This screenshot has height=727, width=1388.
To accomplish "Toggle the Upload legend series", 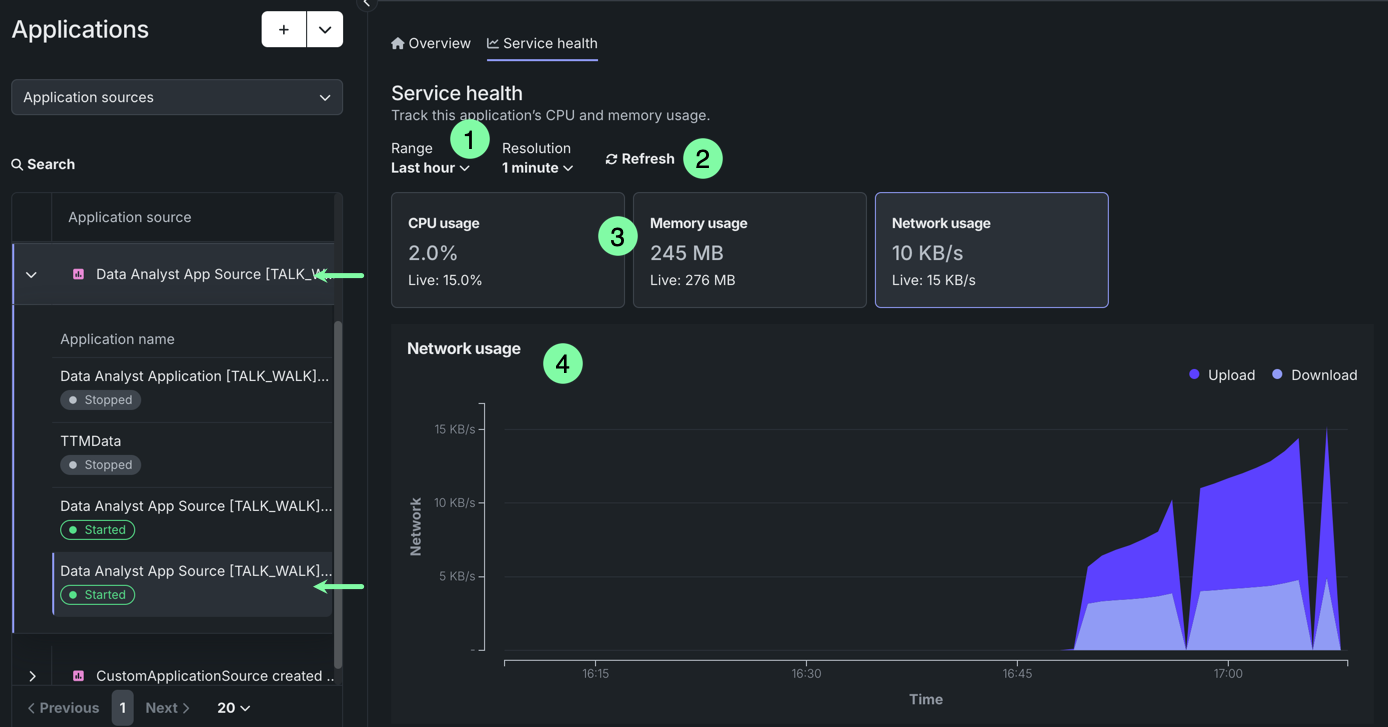I will point(1222,375).
